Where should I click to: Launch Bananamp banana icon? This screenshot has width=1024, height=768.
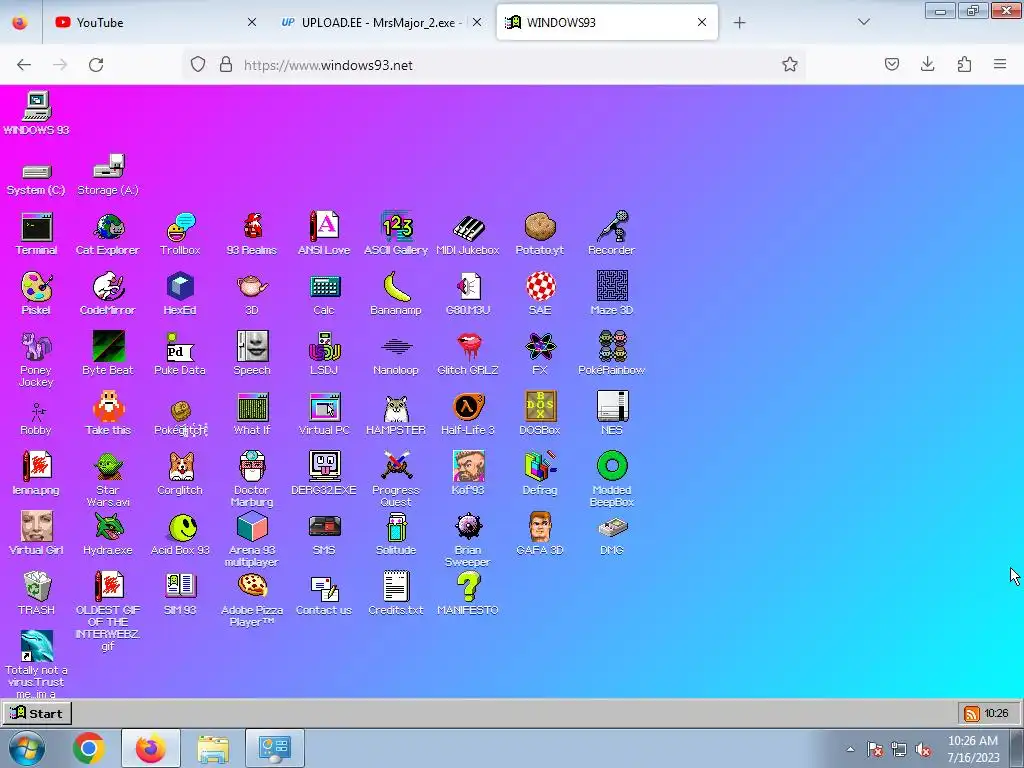396,293
